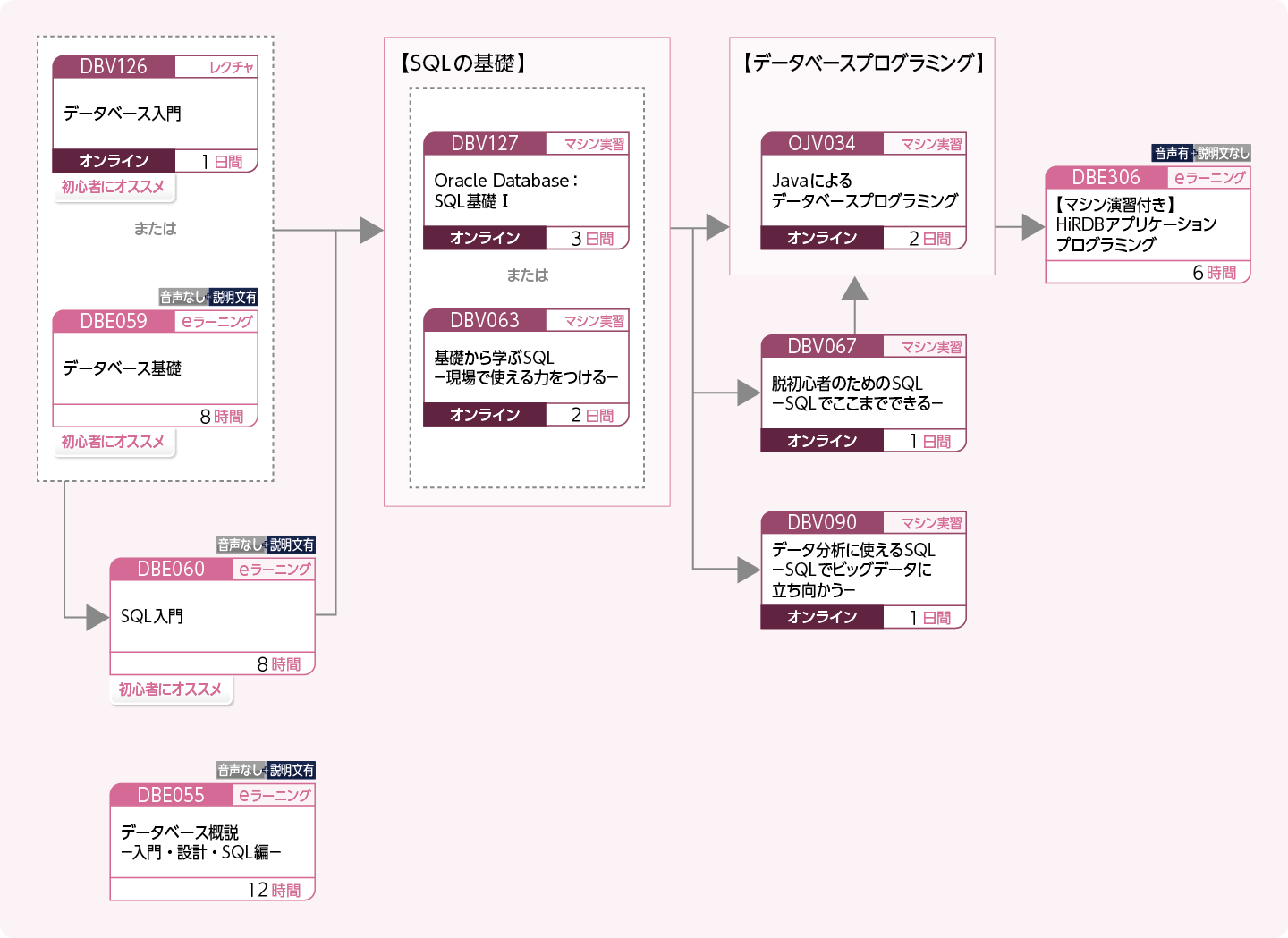Screen dimensions: 1288x938
Task: Click the 1日間 duration on DBV126
Action: pyautogui.click(x=222, y=162)
